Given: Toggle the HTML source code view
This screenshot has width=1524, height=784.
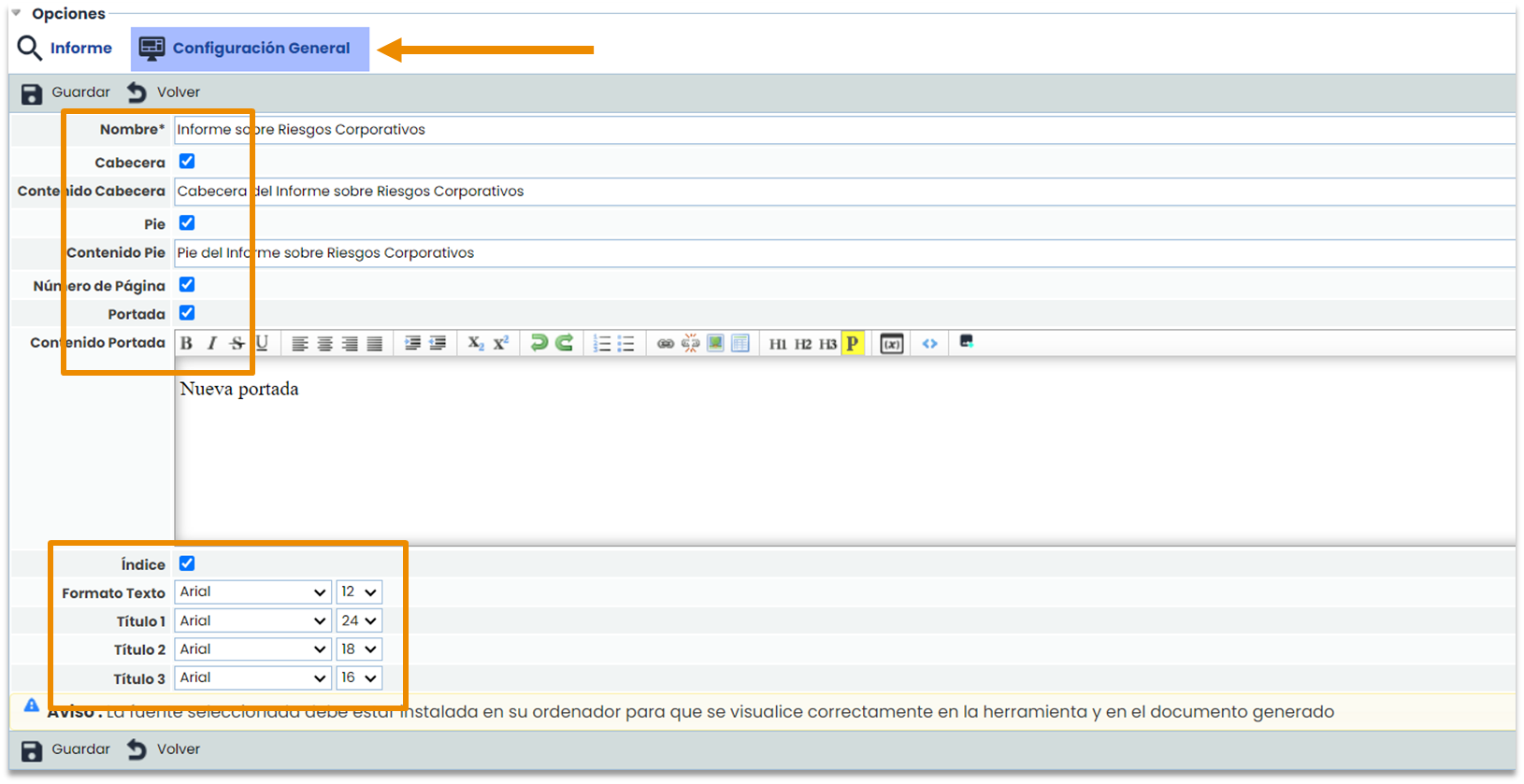Looking at the screenshot, I should 929,343.
